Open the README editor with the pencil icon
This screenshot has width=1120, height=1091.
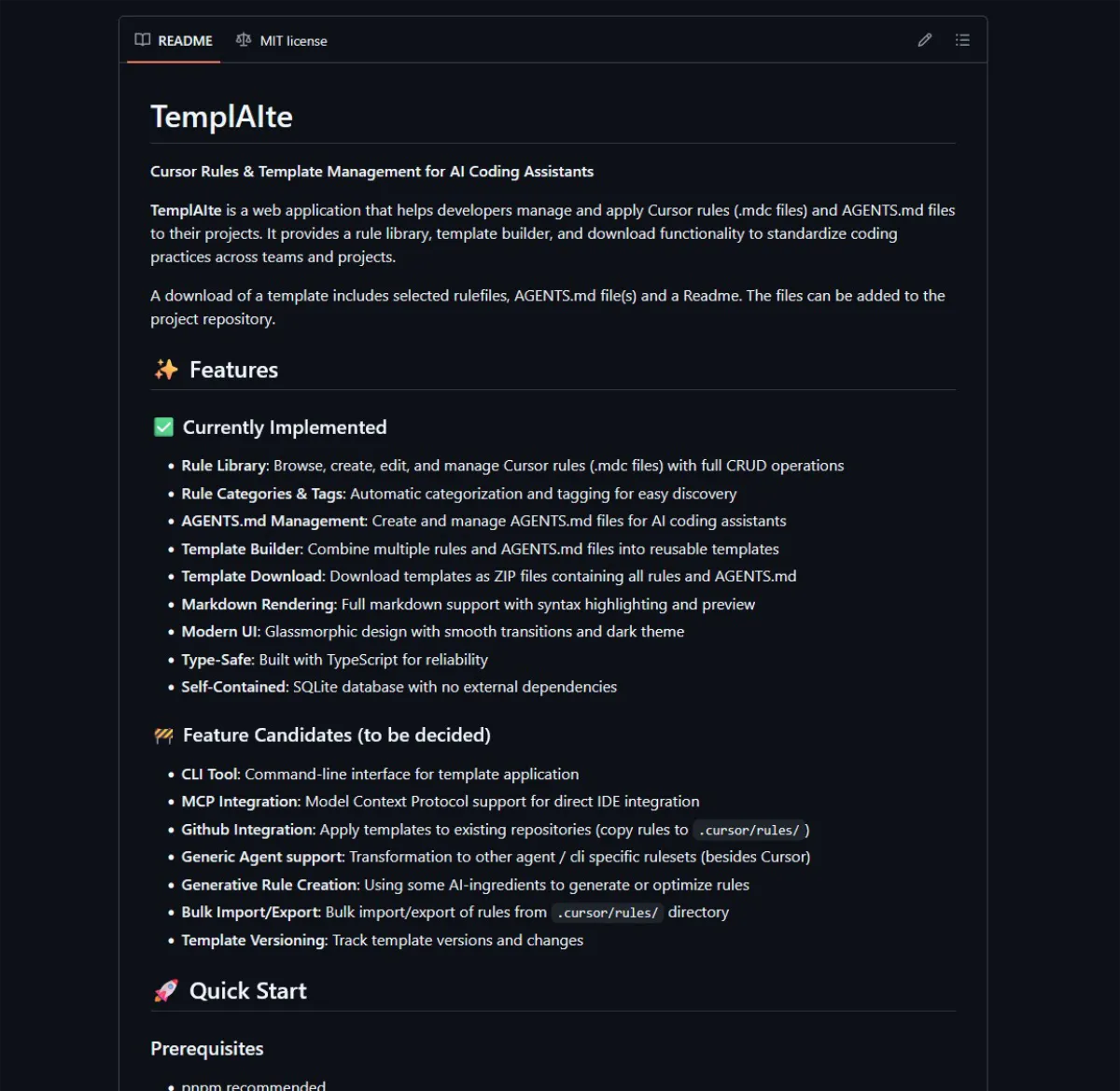(925, 40)
